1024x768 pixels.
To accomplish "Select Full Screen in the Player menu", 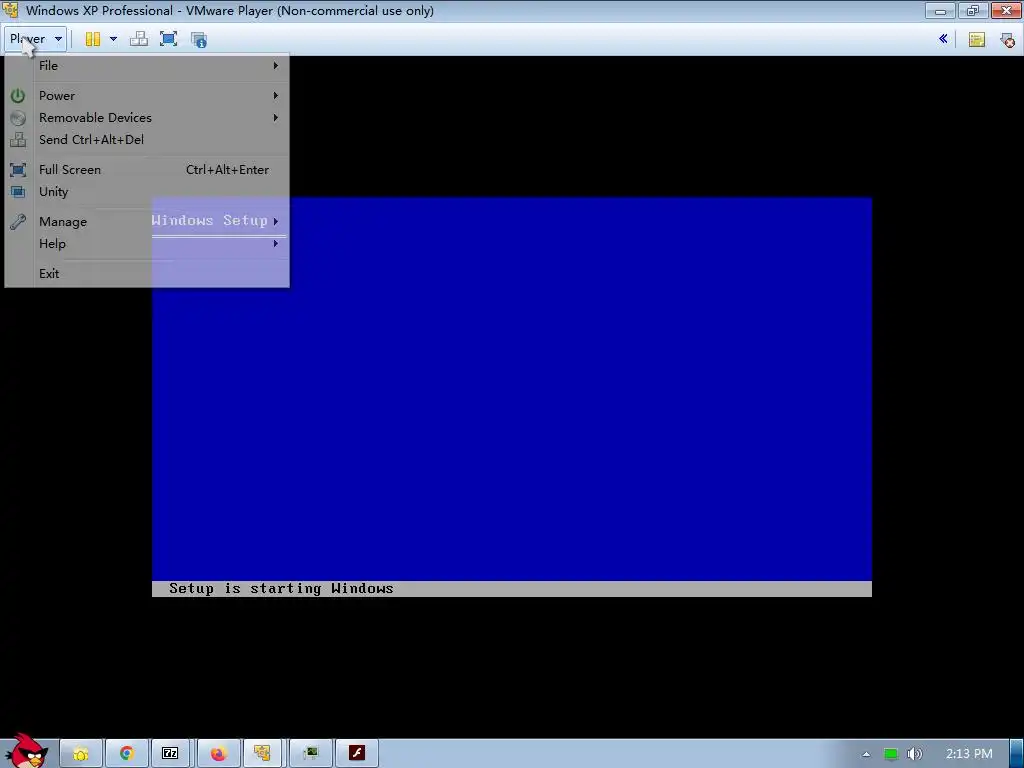I will (x=147, y=170).
